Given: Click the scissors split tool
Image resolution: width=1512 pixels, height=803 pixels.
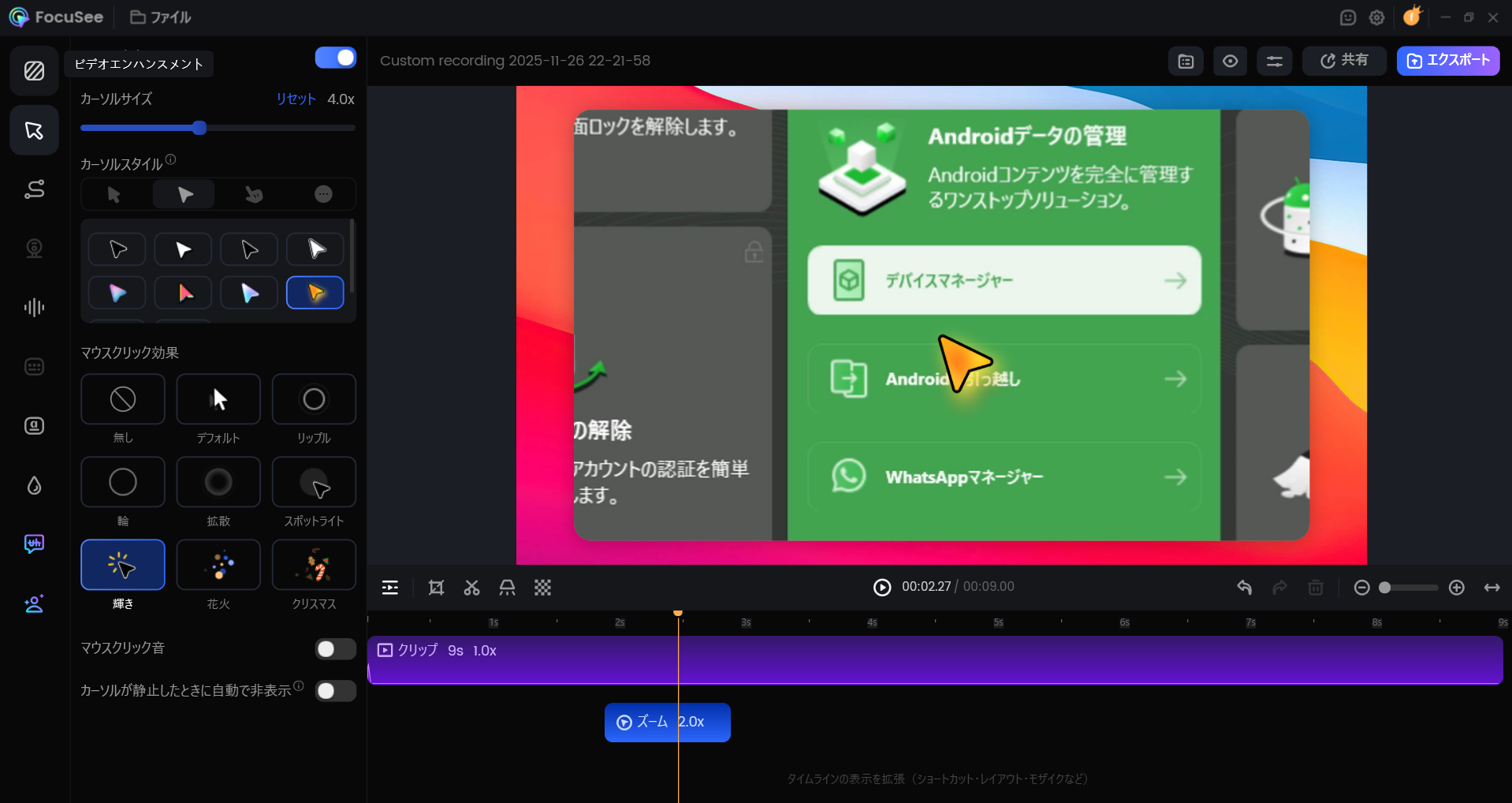Looking at the screenshot, I should 471,588.
